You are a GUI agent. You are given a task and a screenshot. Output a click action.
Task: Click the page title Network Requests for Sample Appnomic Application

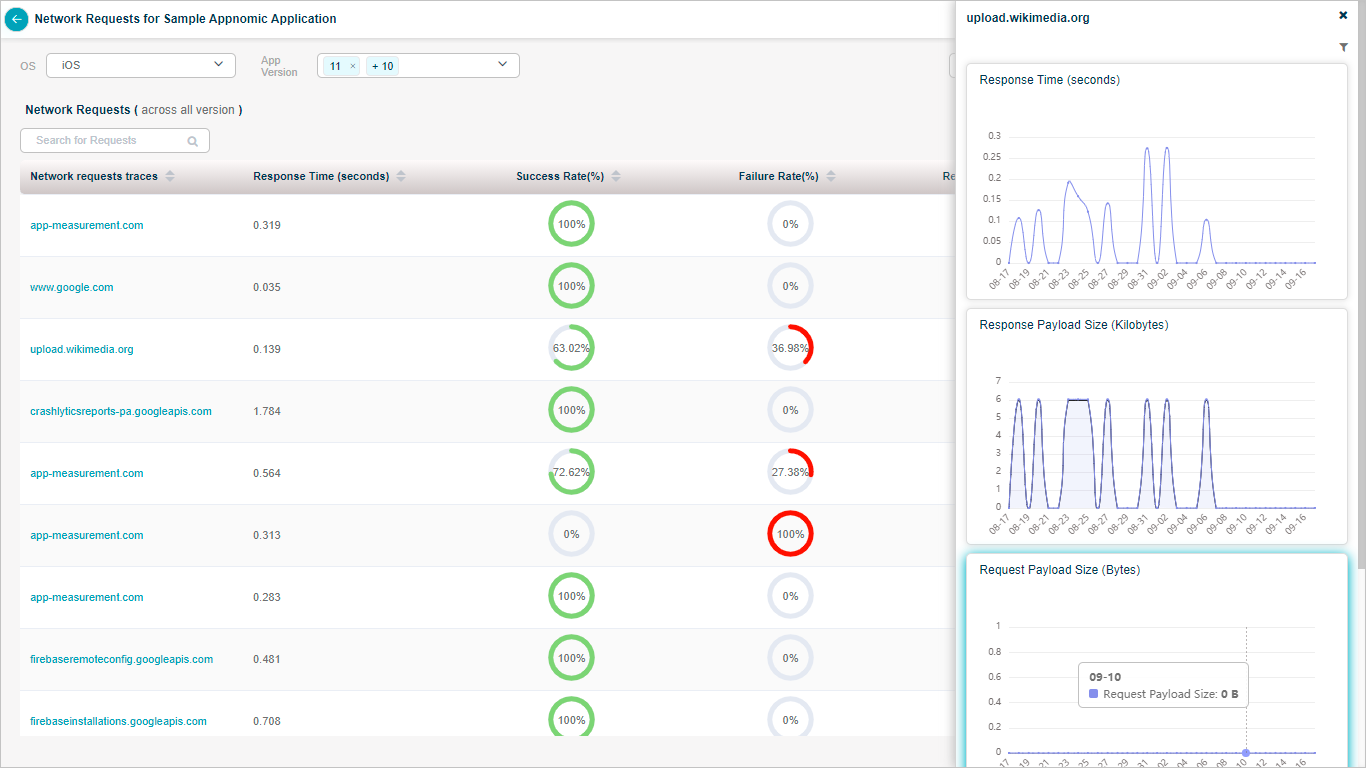point(186,19)
